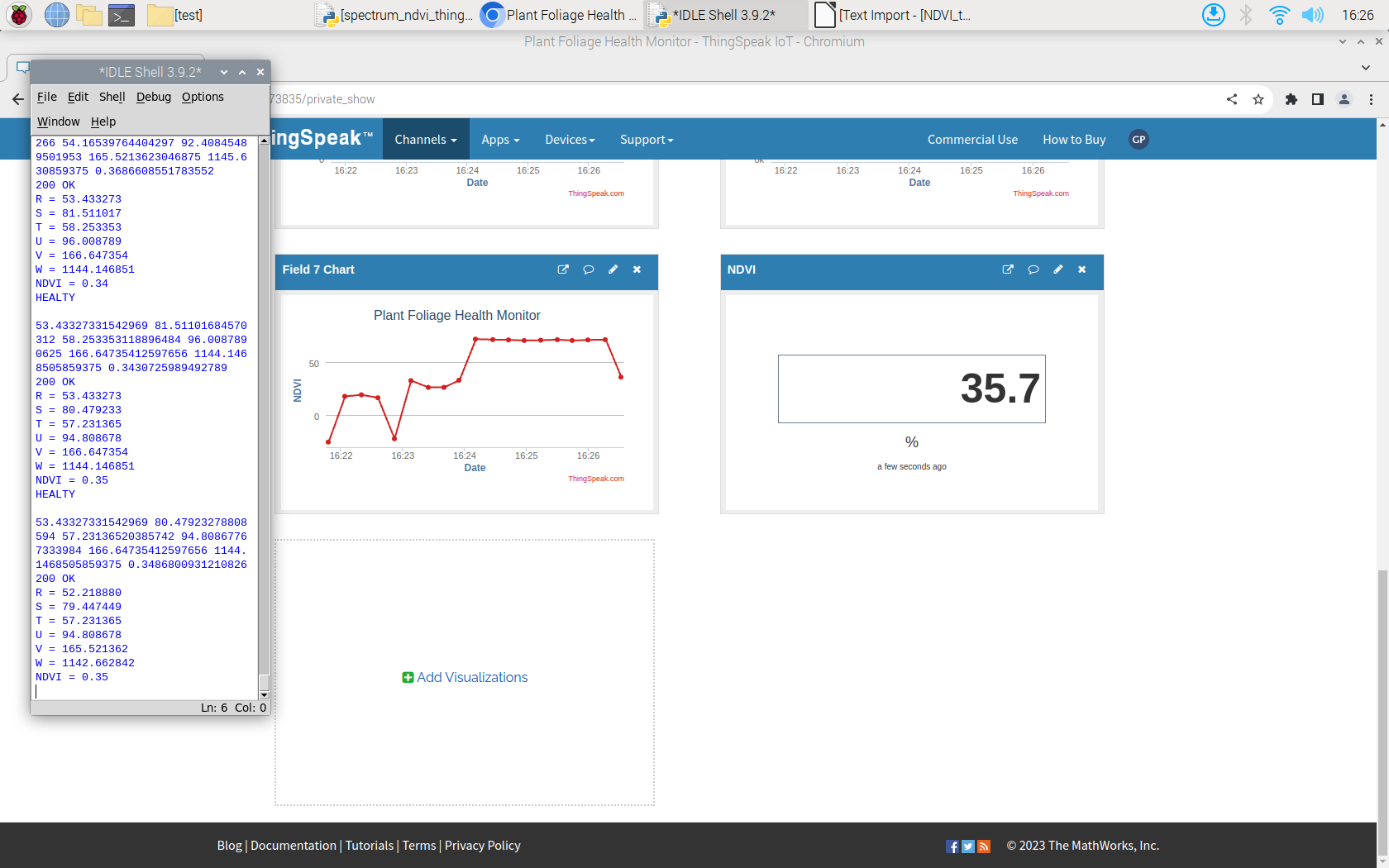
Task: Open the Devices dropdown menu
Action: [570, 140]
